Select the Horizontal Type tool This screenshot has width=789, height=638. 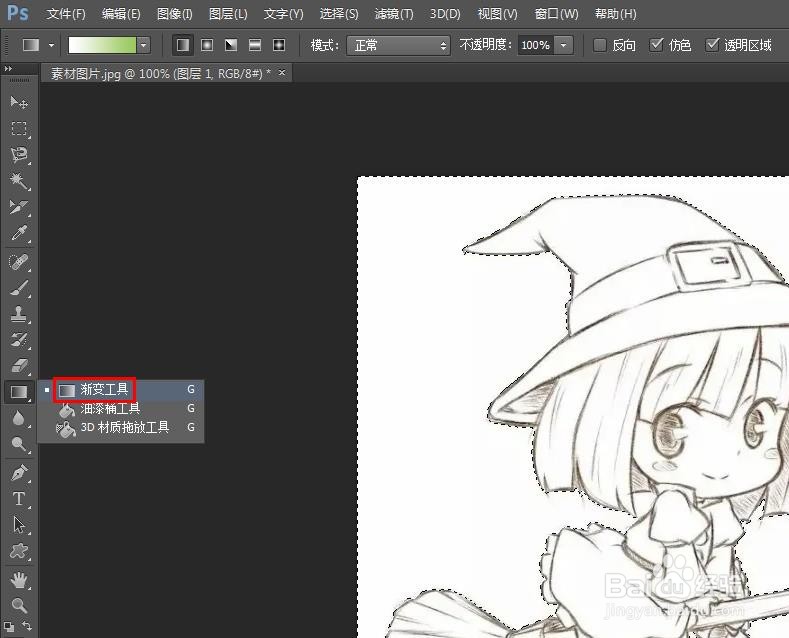click(x=19, y=499)
